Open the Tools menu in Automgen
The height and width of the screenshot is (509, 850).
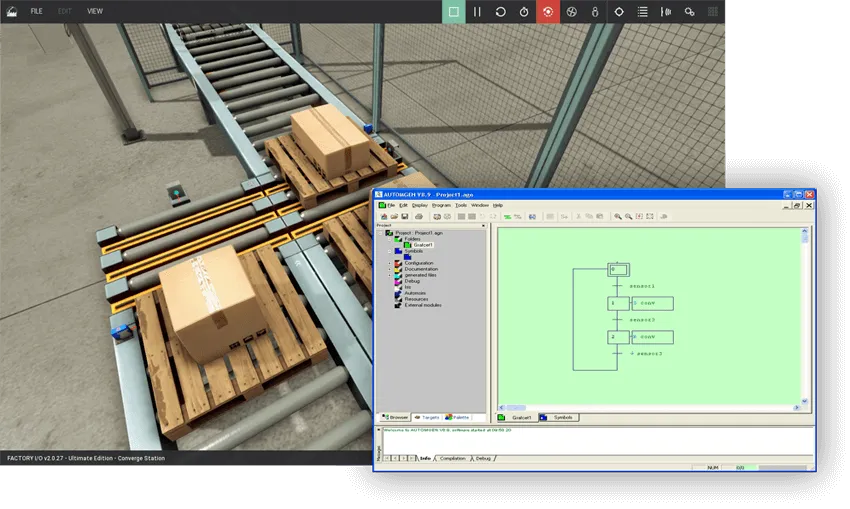[x=461, y=205]
